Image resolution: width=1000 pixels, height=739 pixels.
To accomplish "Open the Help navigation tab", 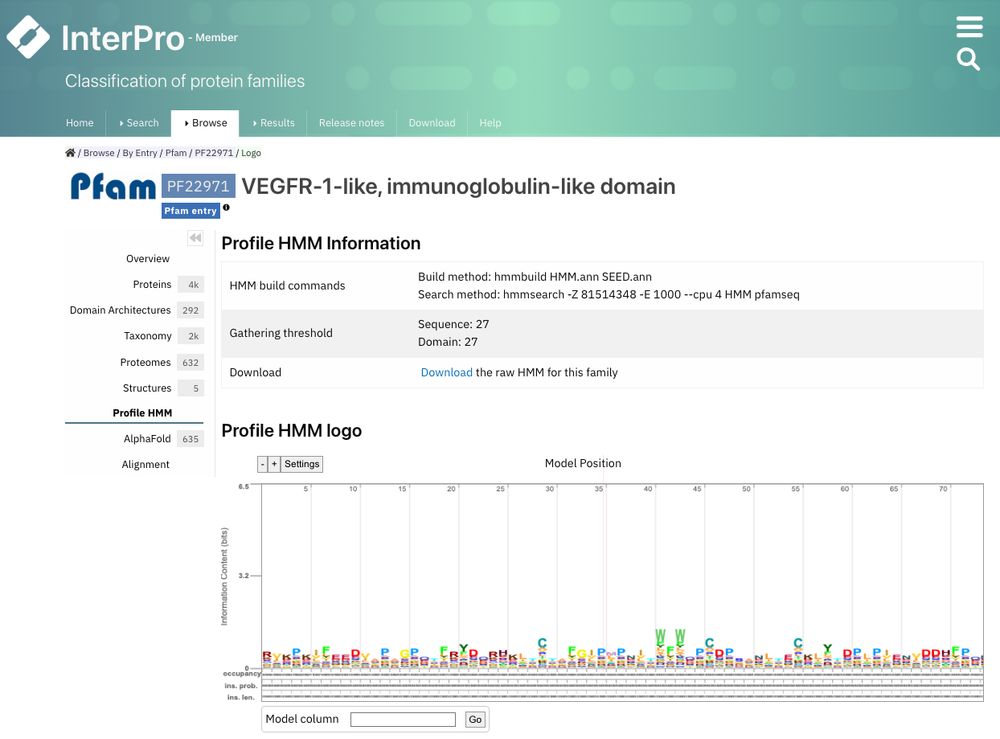I will point(490,122).
